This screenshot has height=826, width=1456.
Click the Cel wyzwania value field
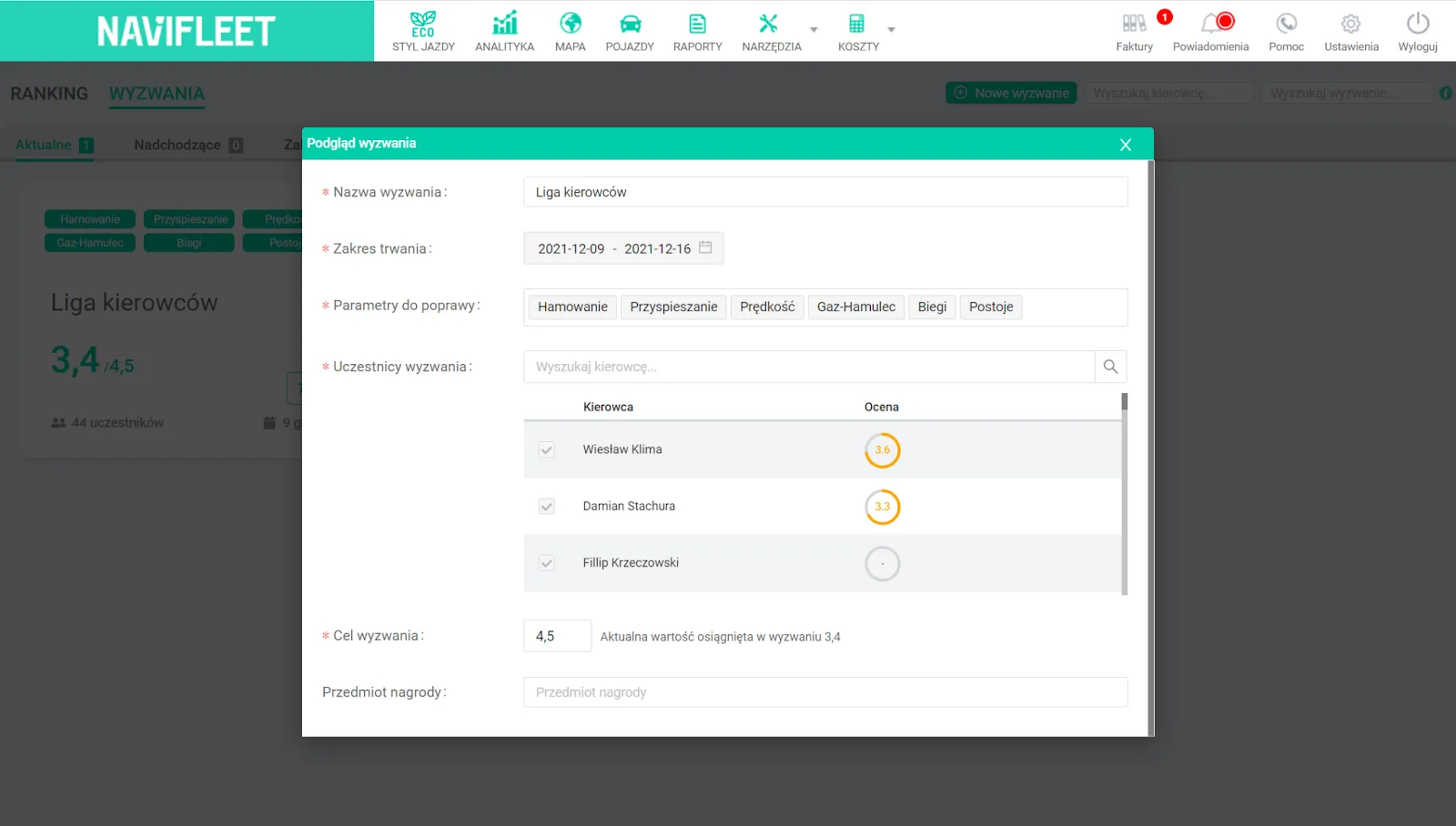click(558, 636)
